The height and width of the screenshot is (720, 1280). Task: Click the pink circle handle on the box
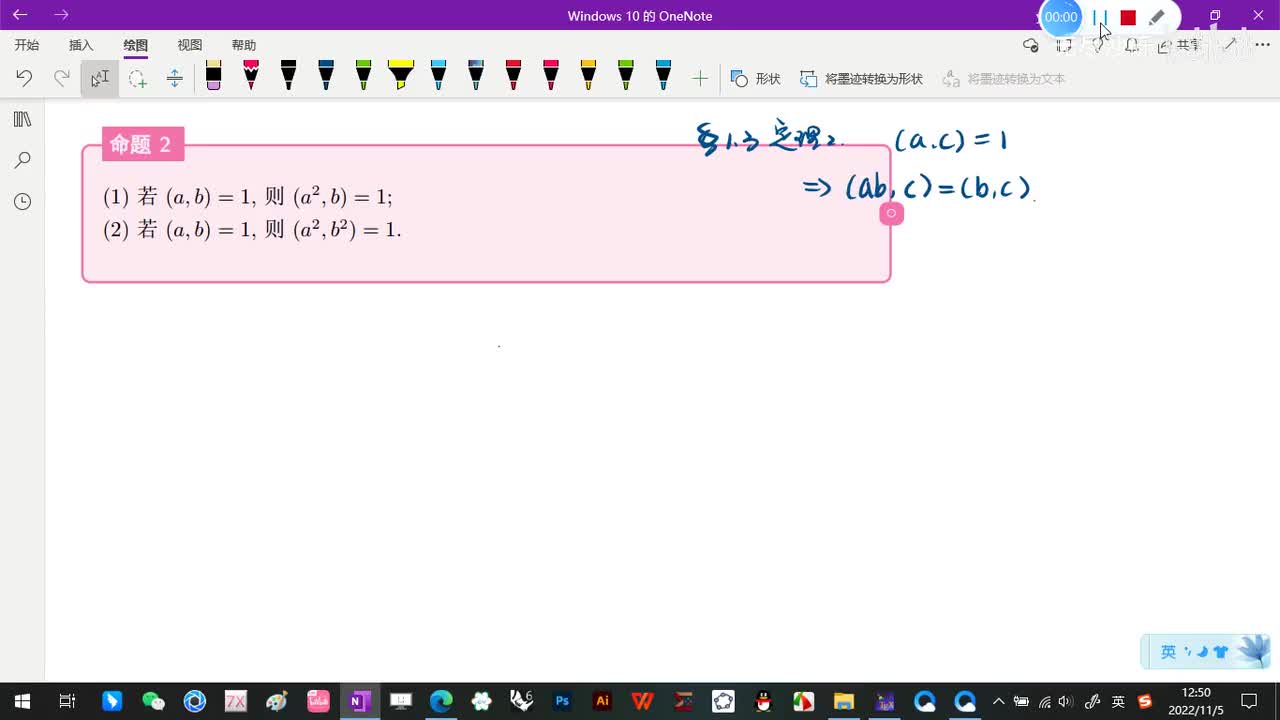tap(891, 213)
